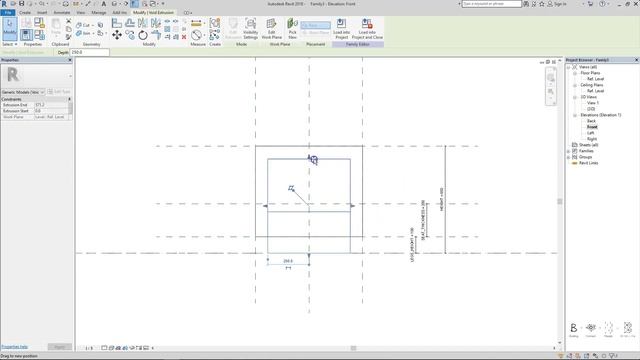Click the Extrusion End value field
Viewport: 640px width, 360px height.
coord(51,105)
